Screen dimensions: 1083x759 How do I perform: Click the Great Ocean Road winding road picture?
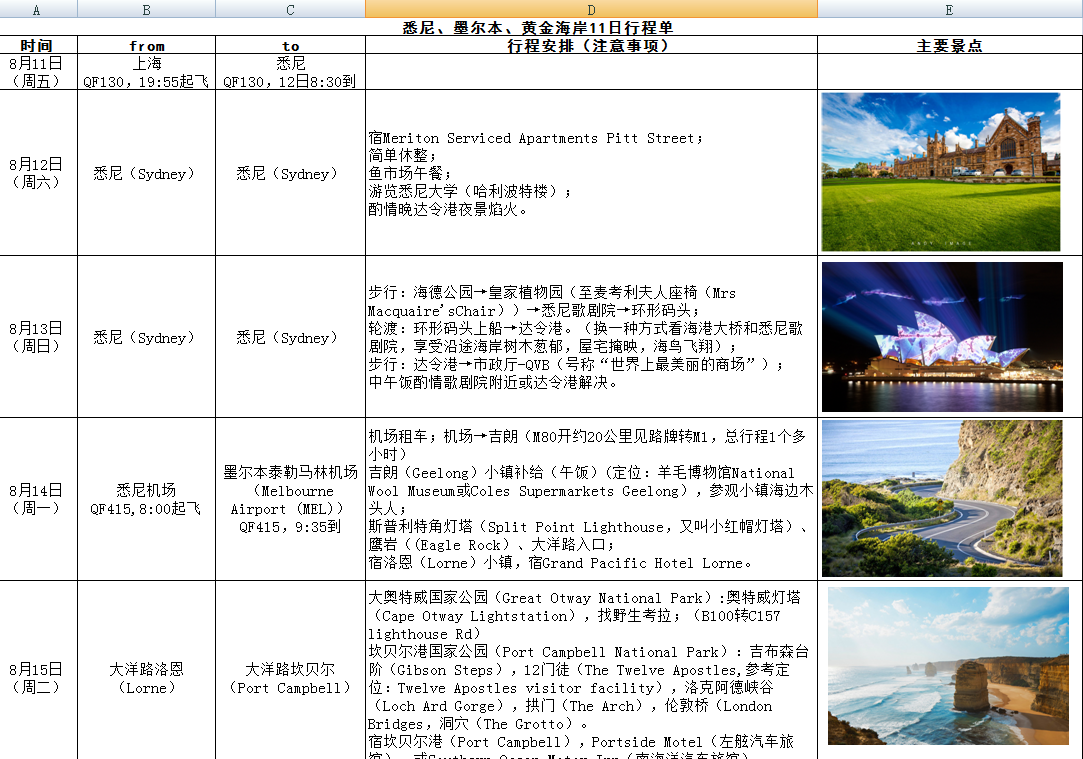941,498
